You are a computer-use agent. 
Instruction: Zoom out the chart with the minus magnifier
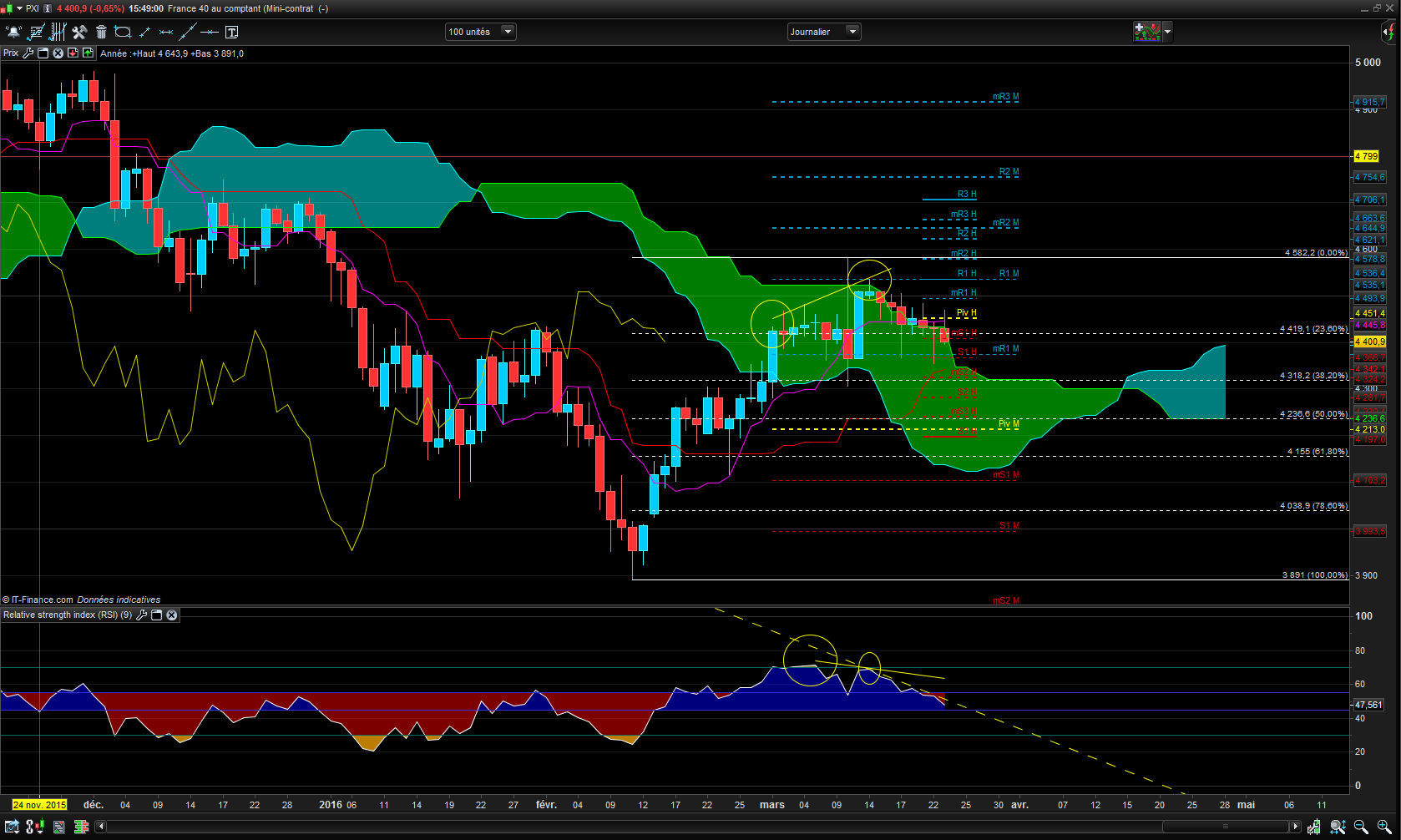click(1361, 827)
